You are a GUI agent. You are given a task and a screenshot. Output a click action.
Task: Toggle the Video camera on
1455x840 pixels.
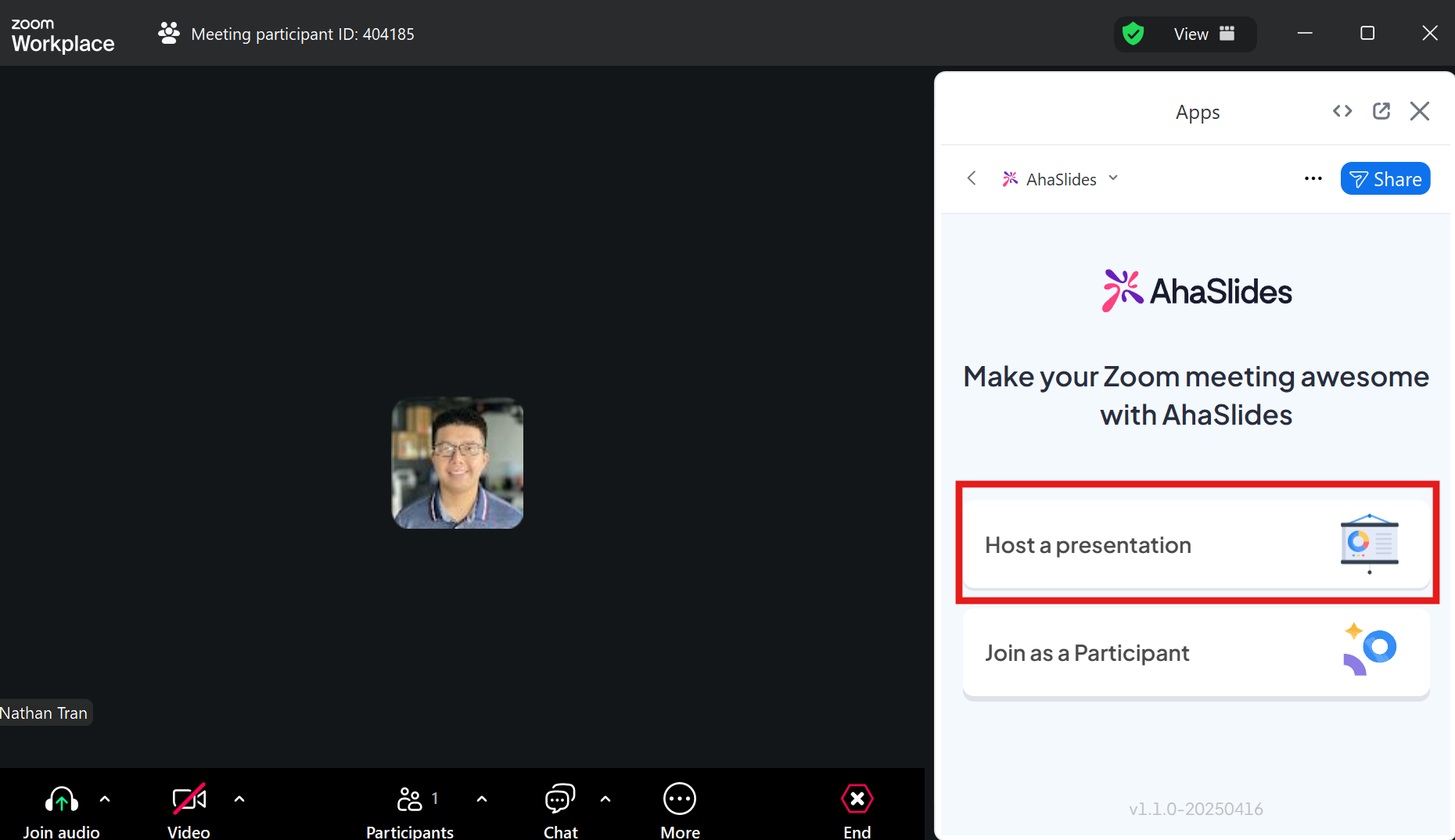click(x=189, y=799)
